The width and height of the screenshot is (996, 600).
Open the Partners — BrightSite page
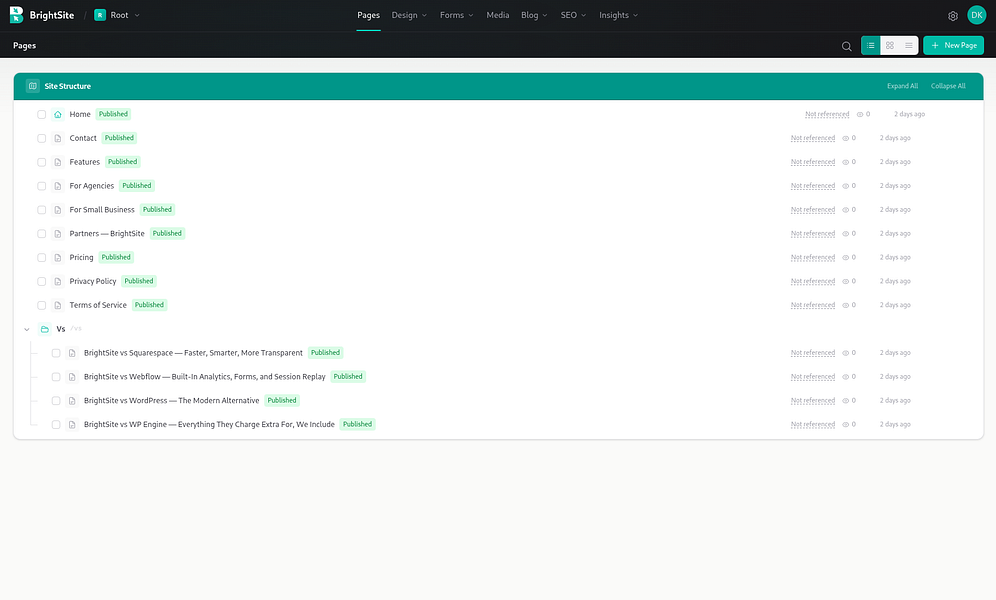107,234
